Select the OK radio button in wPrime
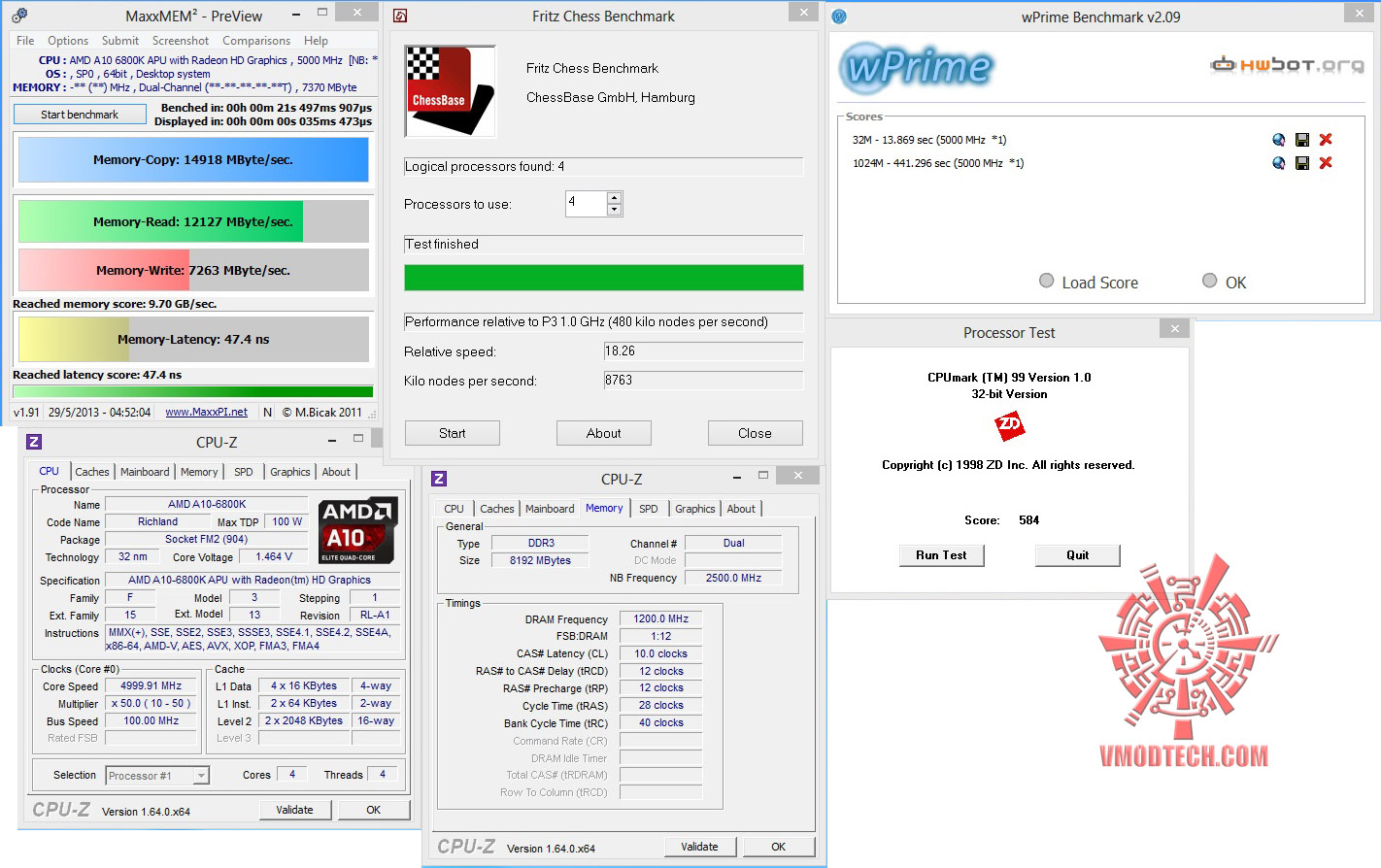Viewport: 1381px width, 868px height. (x=1209, y=281)
